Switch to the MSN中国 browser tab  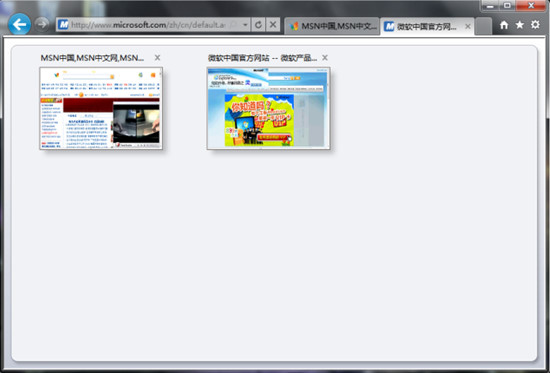click(x=332, y=26)
